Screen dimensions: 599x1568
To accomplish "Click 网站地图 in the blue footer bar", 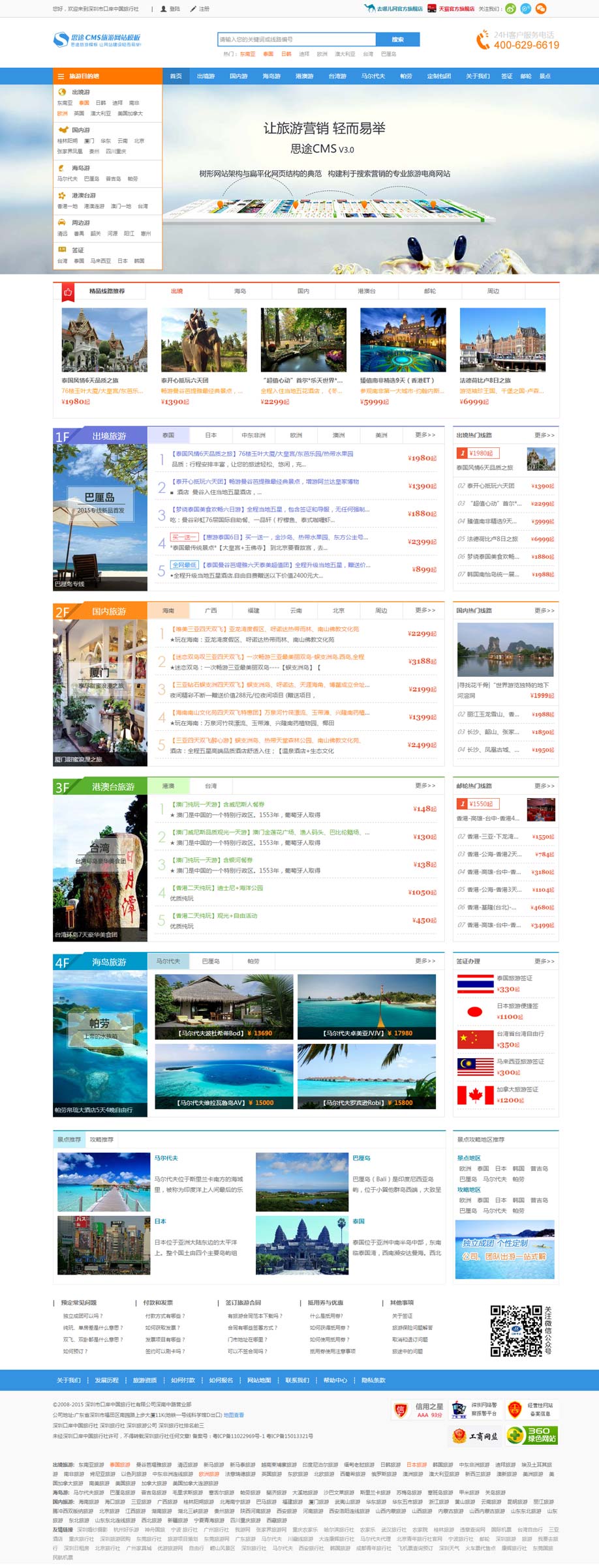I will [x=259, y=1380].
